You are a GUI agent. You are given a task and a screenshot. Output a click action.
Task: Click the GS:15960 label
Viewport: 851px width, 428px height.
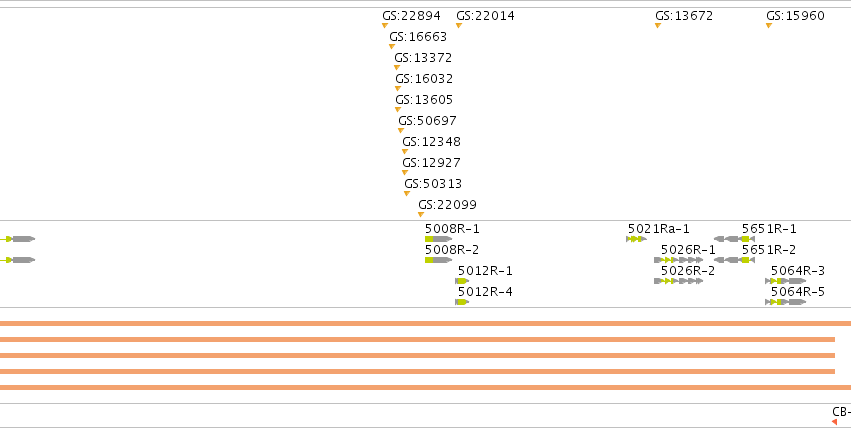point(795,16)
